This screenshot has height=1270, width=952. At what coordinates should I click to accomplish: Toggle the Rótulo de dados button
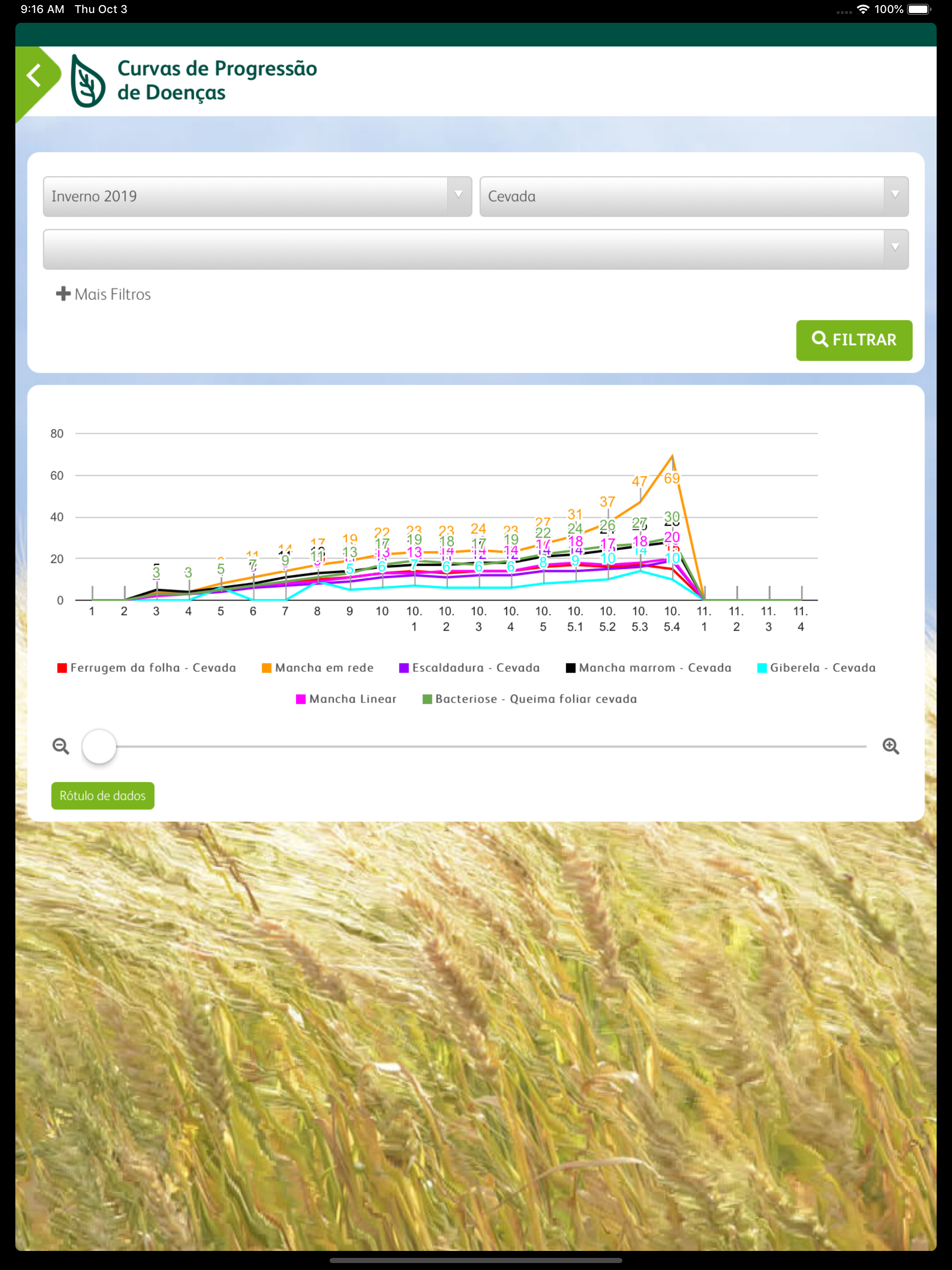pyautogui.click(x=103, y=795)
